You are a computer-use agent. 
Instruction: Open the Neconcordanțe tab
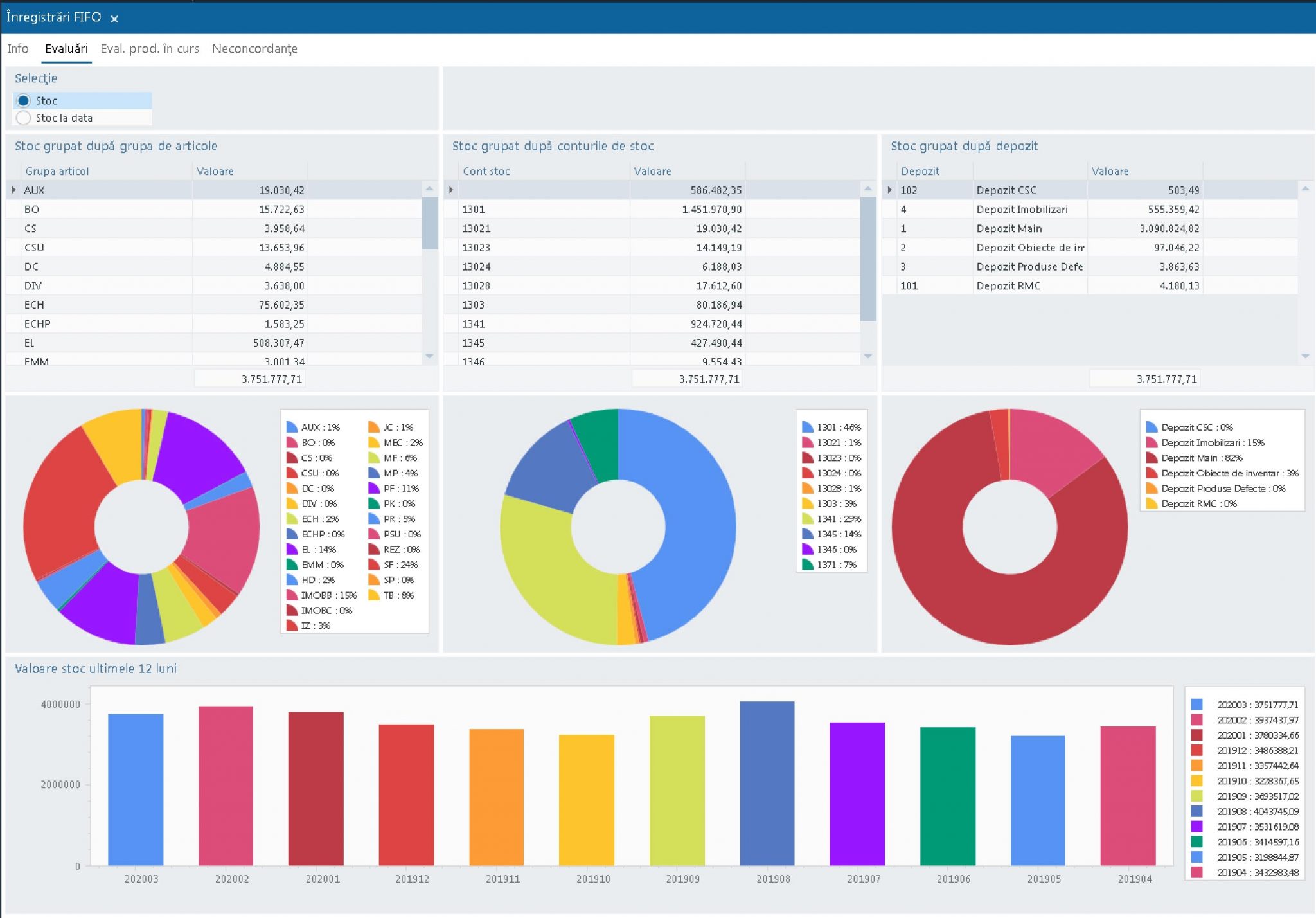[x=254, y=49]
